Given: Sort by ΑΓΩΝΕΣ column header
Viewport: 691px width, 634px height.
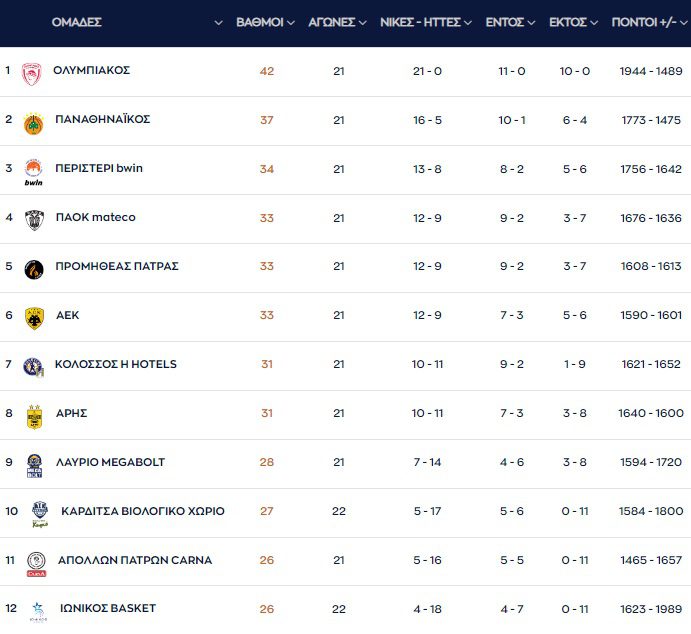Looking at the screenshot, I should click(337, 22).
